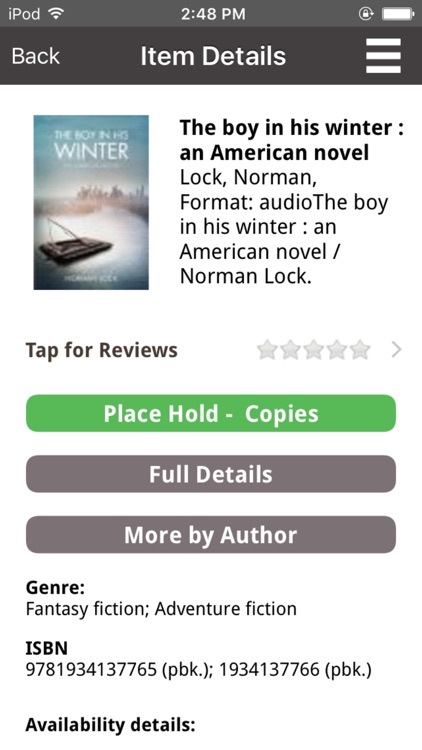Viewport: 422px width, 750px height.
Task: Tap the second rating star
Action: coord(290,350)
